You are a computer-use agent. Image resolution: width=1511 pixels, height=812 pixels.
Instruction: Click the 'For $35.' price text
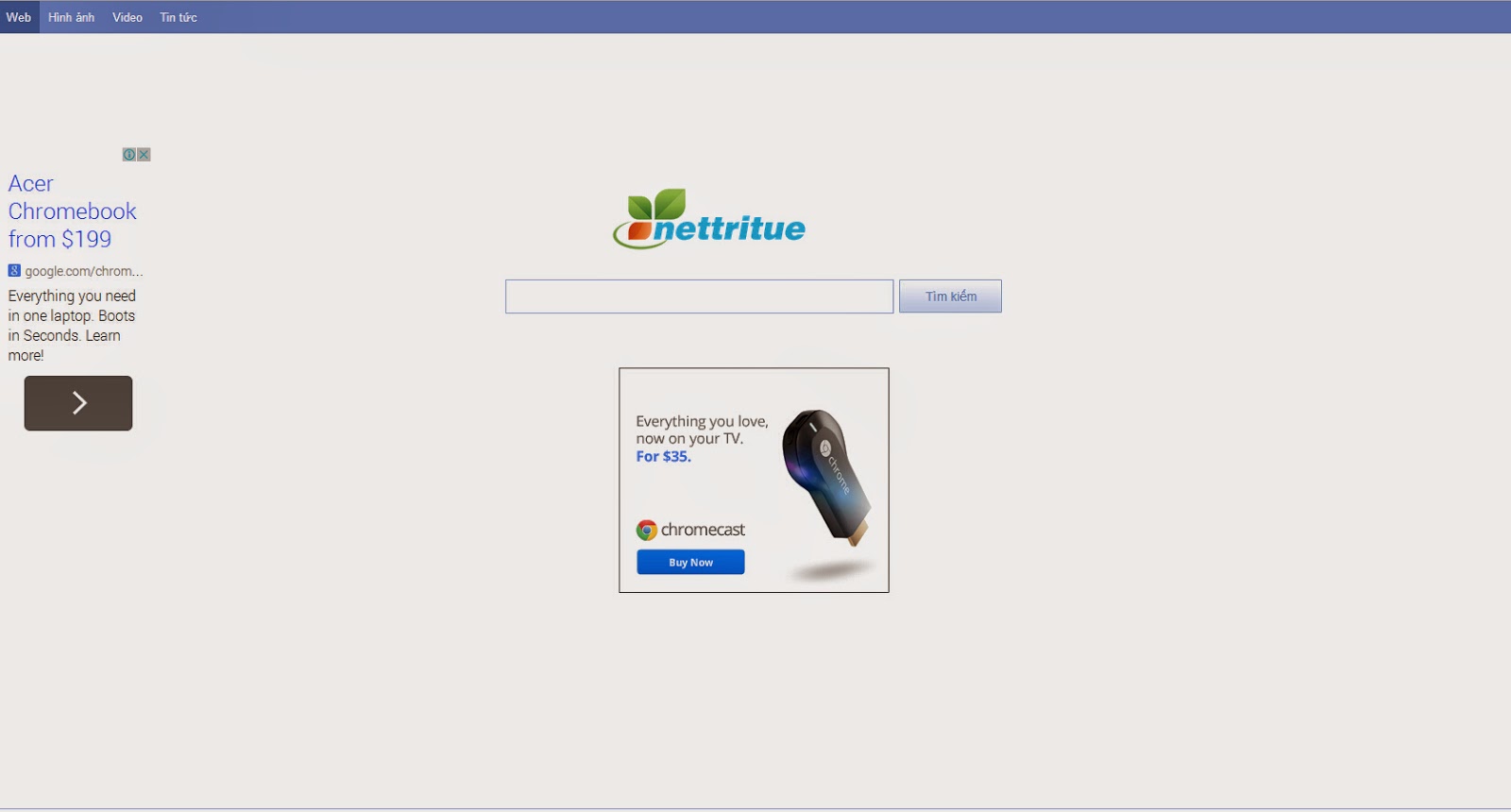coord(664,456)
